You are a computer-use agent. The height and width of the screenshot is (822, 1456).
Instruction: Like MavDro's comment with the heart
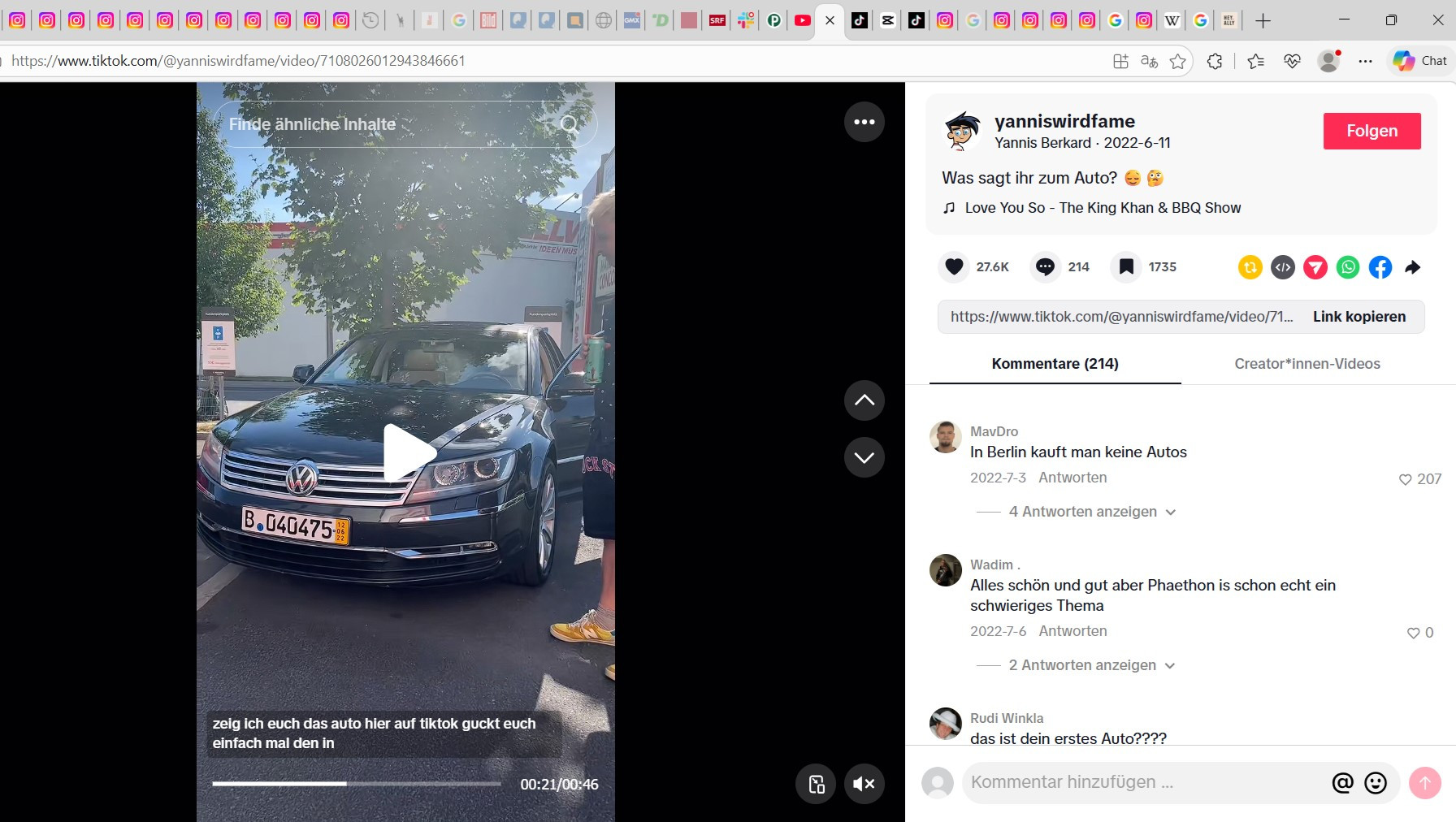coord(1405,480)
